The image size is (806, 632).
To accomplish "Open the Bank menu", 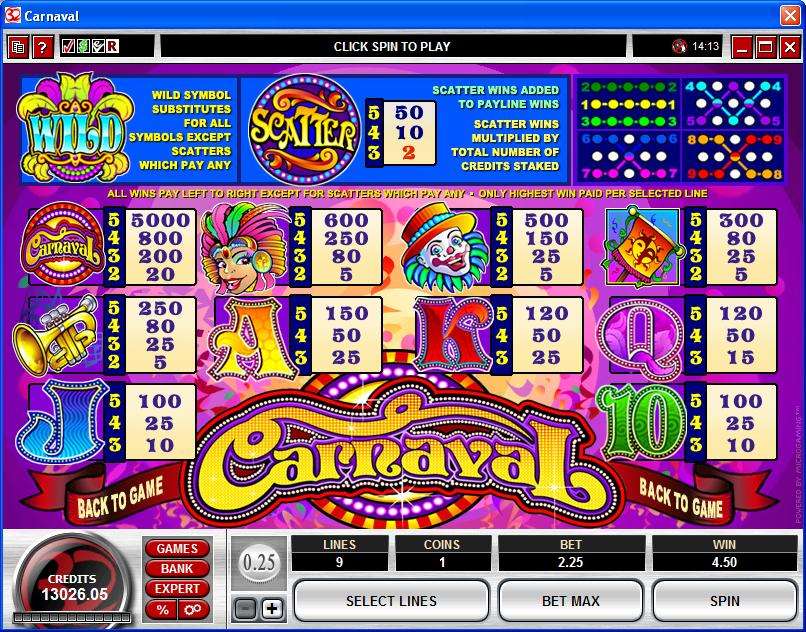I will click(x=177, y=569).
